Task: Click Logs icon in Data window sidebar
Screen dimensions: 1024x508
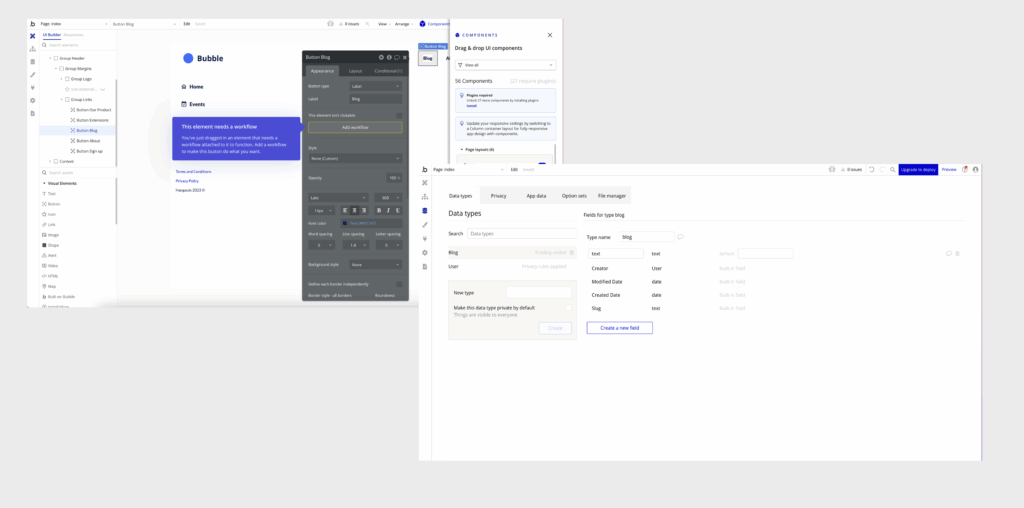Action: point(425,266)
